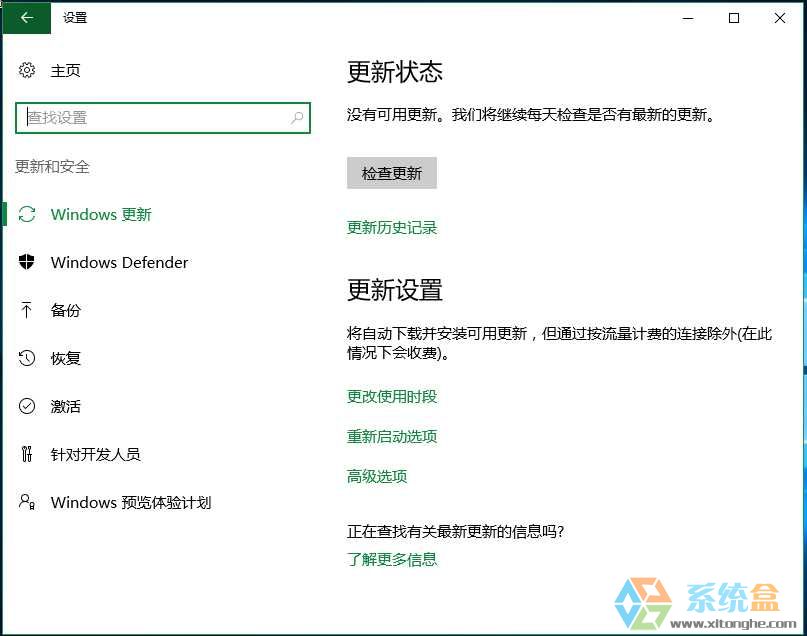Click the Windows 更新 refresh-arrows icon
807x636 pixels.
27,214
